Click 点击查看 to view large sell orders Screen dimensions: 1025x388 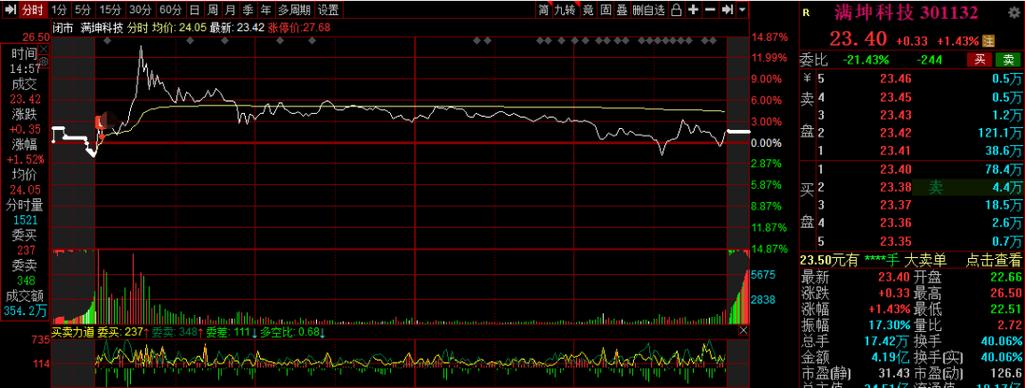[993, 261]
